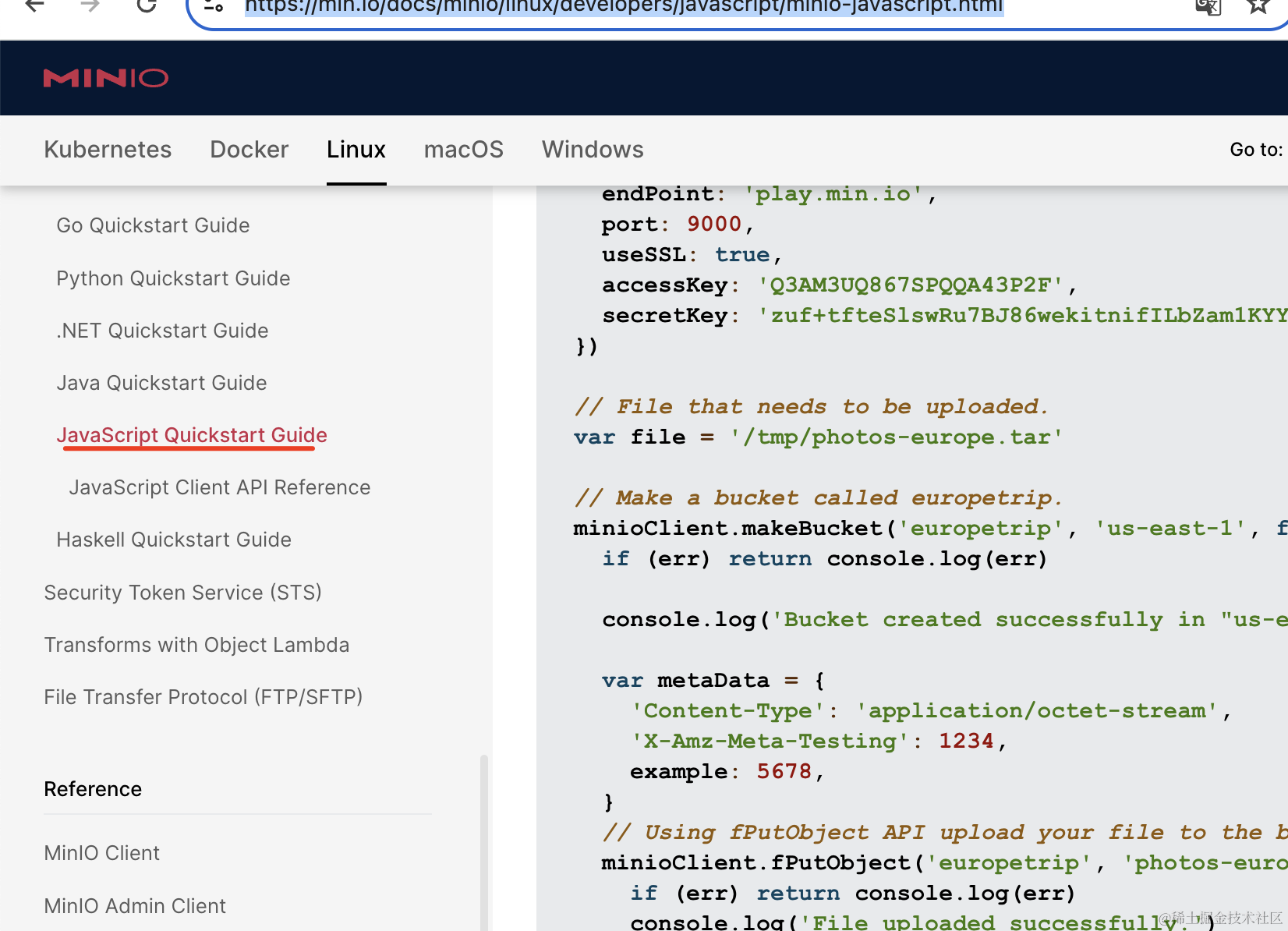
Task: Open Python Quickstart Guide link
Action: tap(173, 278)
